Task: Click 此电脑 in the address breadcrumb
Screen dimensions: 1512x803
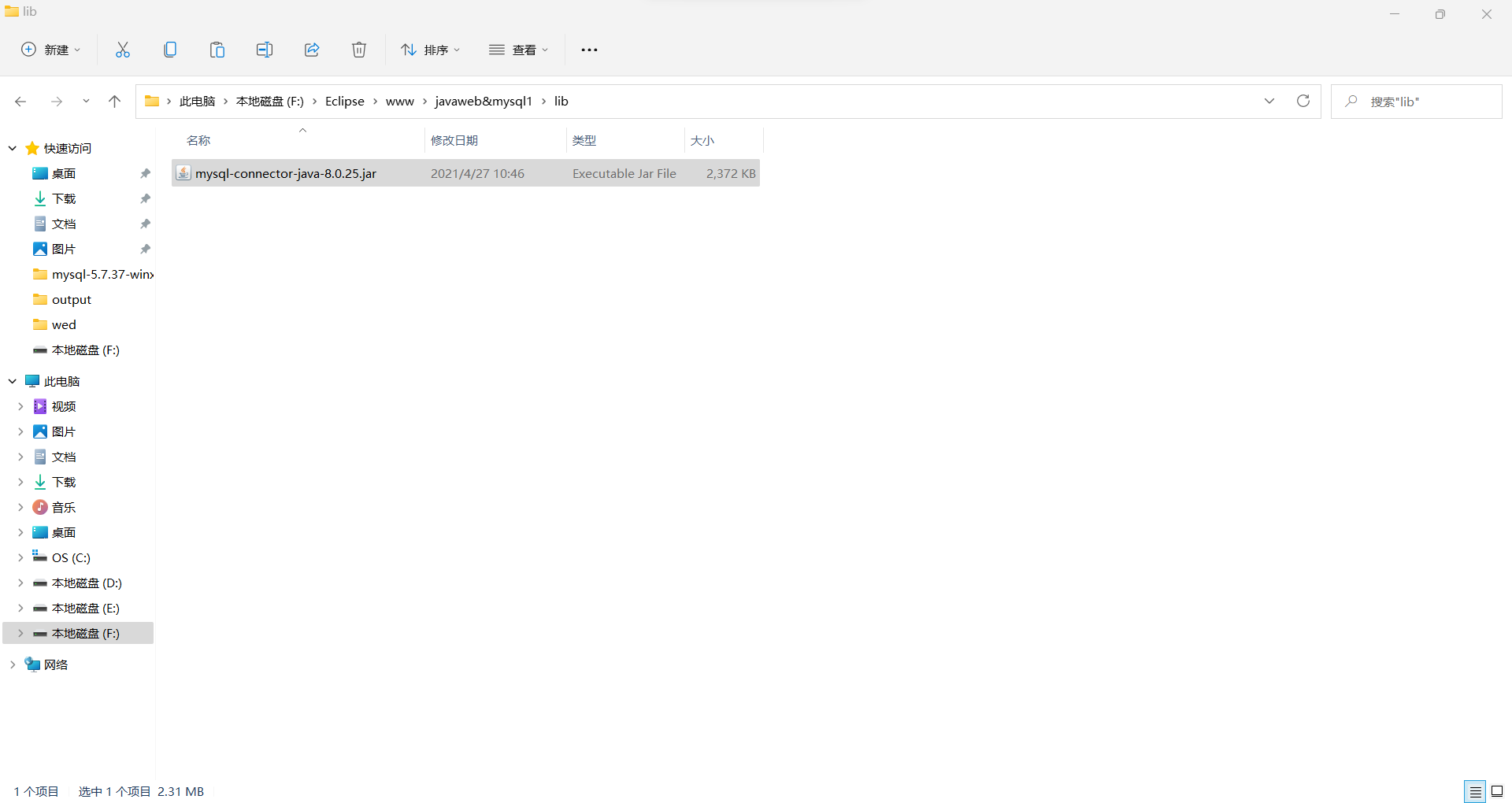Action: [197, 101]
